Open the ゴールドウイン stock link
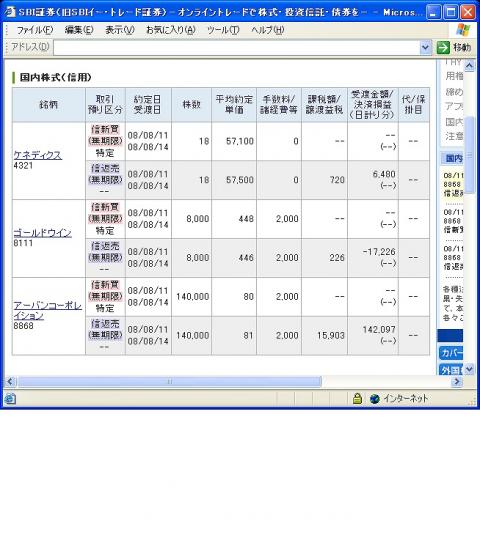480x543 pixels. click(x=42, y=233)
